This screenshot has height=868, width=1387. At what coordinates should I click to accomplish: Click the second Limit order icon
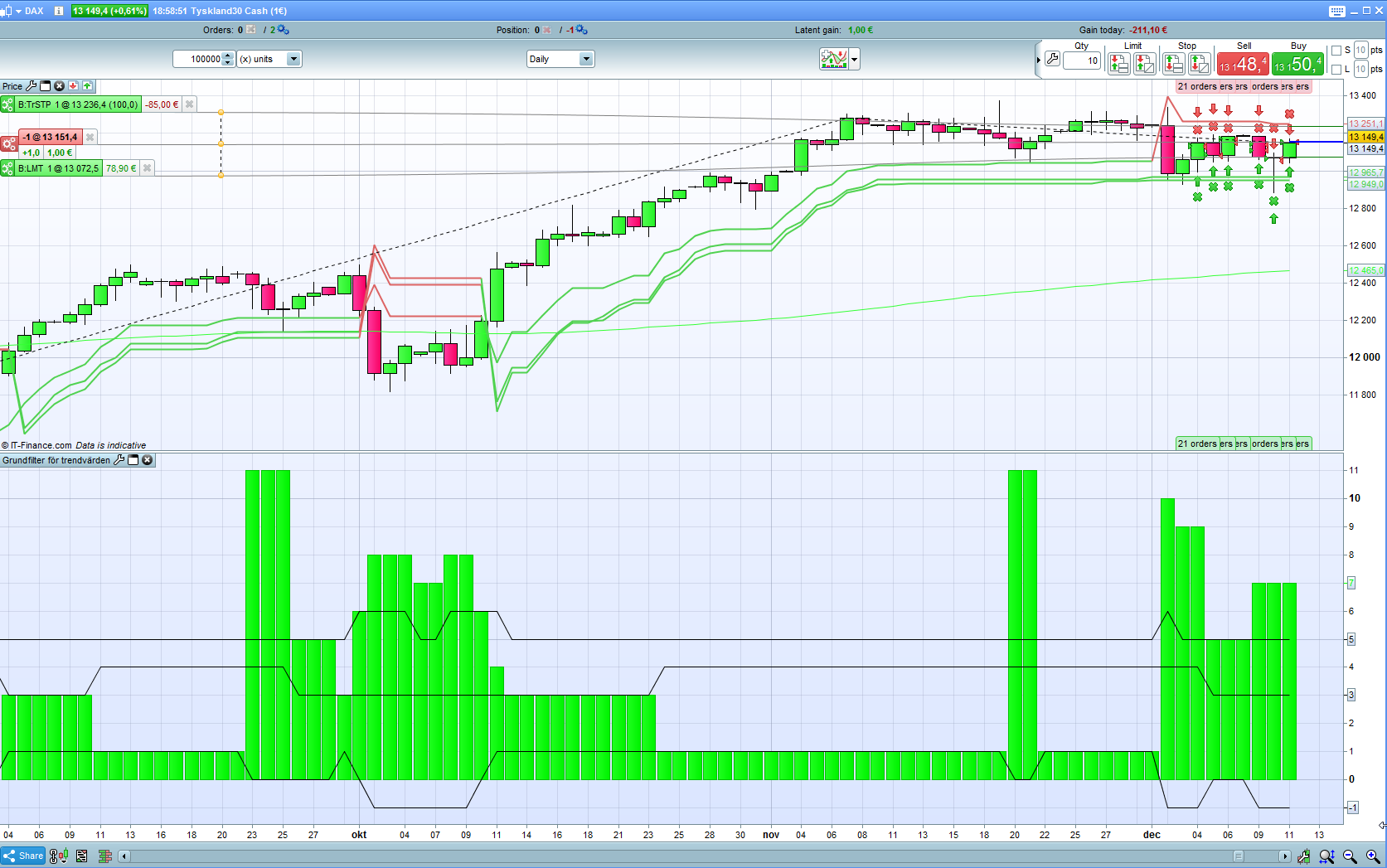click(x=1145, y=63)
